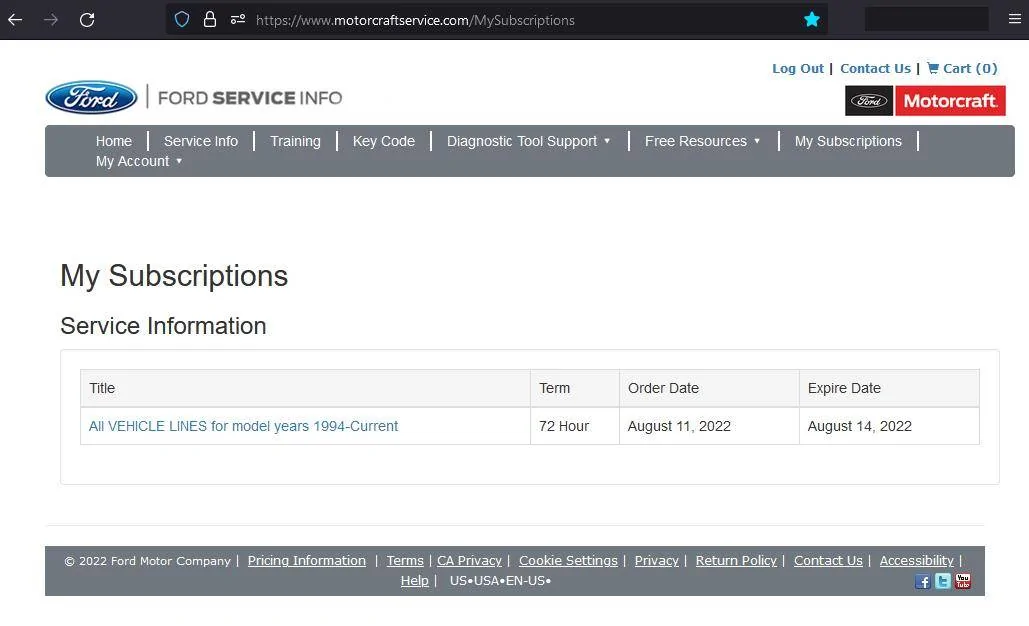The width and height of the screenshot is (1029, 626).
Task: Open the Twitter icon in footer
Action: (x=942, y=581)
